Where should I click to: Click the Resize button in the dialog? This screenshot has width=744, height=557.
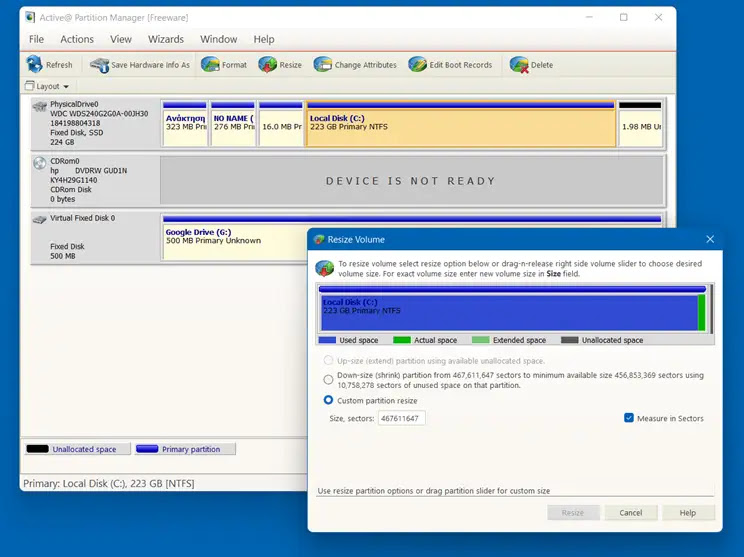573,513
